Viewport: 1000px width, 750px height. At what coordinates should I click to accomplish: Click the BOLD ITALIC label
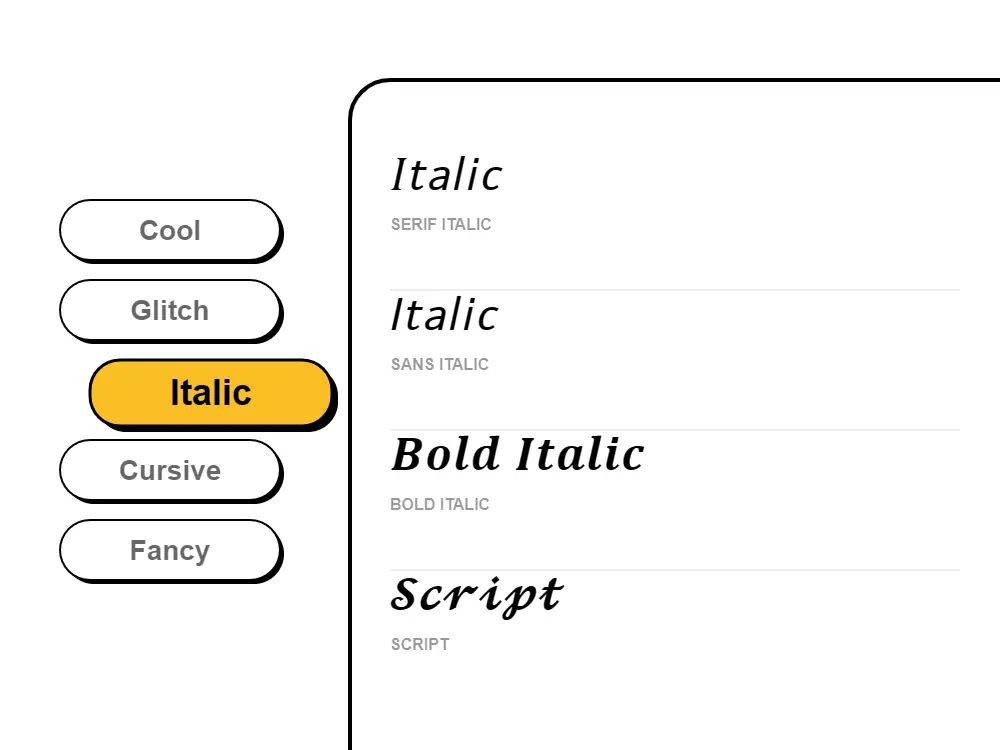[x=440, y=504]
